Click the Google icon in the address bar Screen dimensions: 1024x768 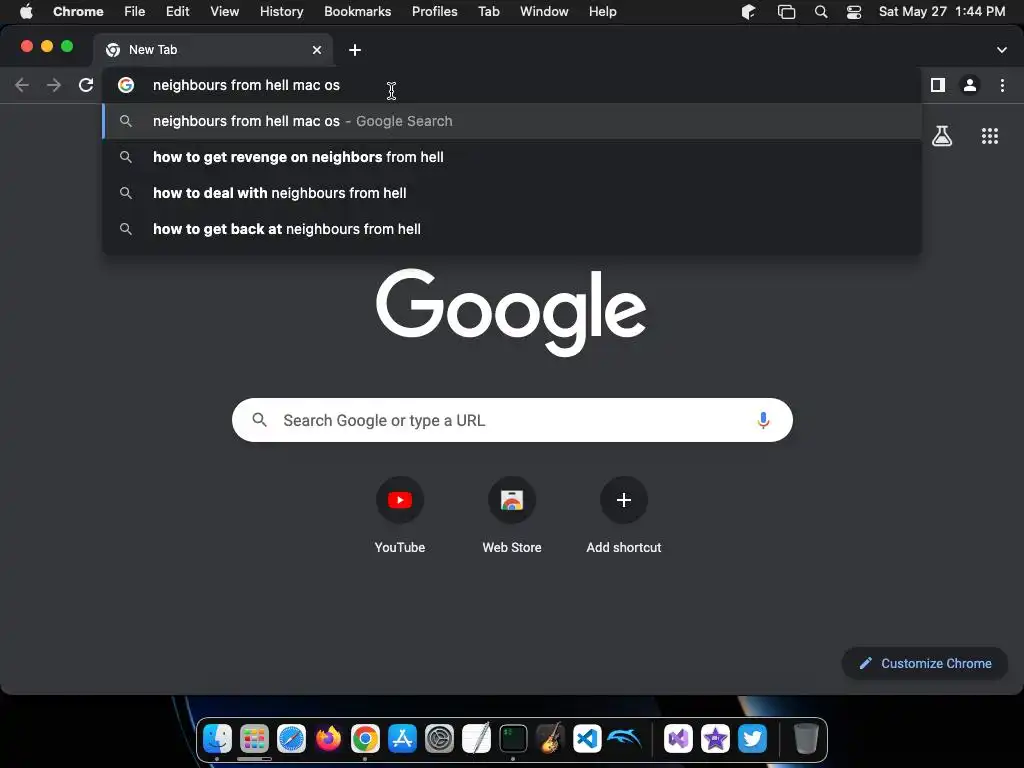(126, 85)
